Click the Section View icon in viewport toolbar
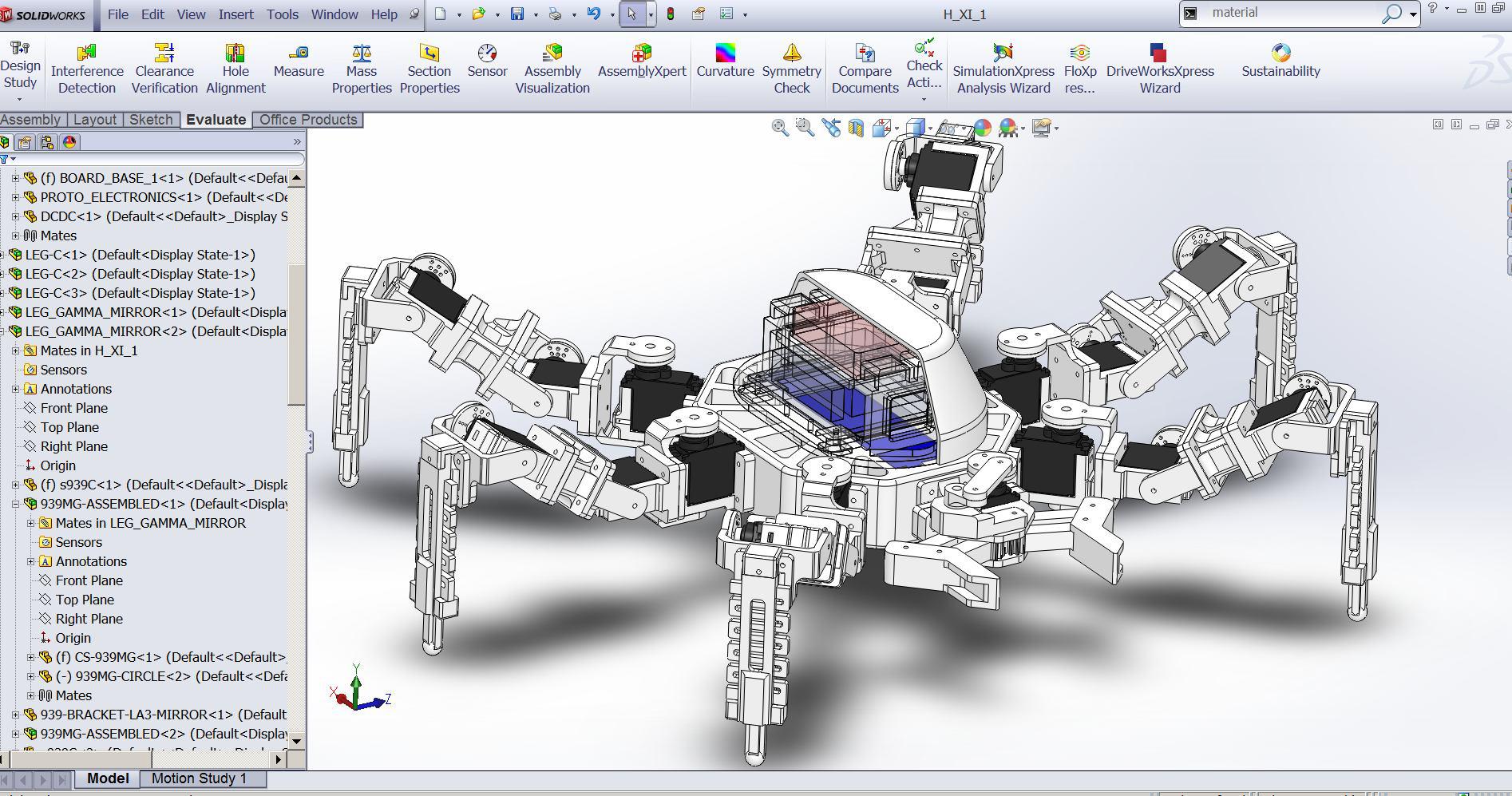The image size is (1512, 796). tap(856, 128)
